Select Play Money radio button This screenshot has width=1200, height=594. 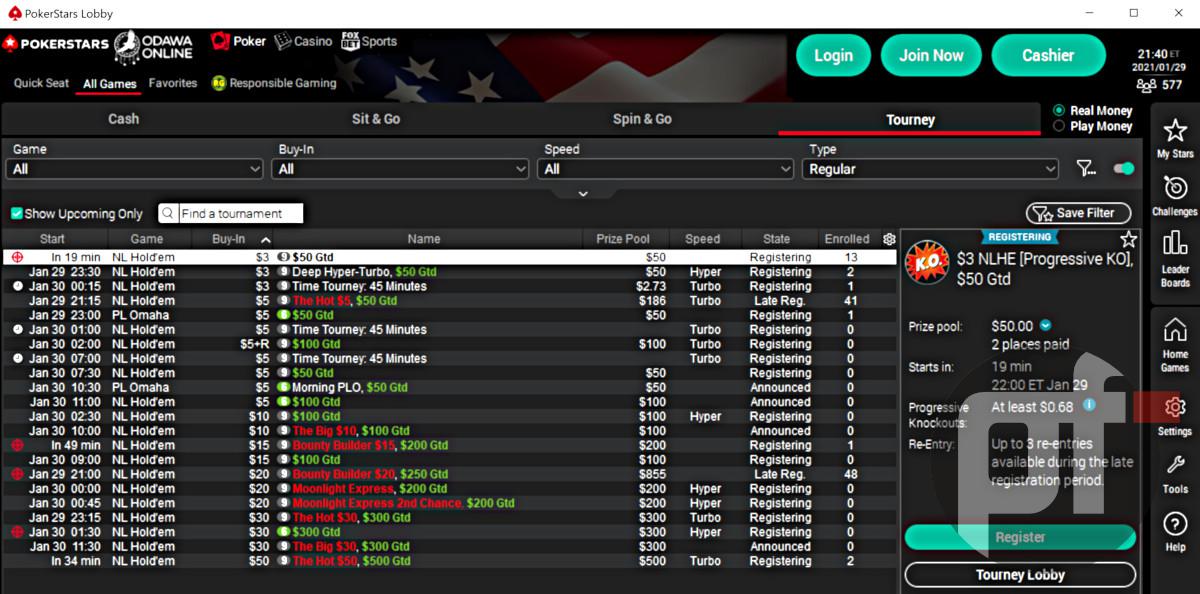coord(1059,126)
